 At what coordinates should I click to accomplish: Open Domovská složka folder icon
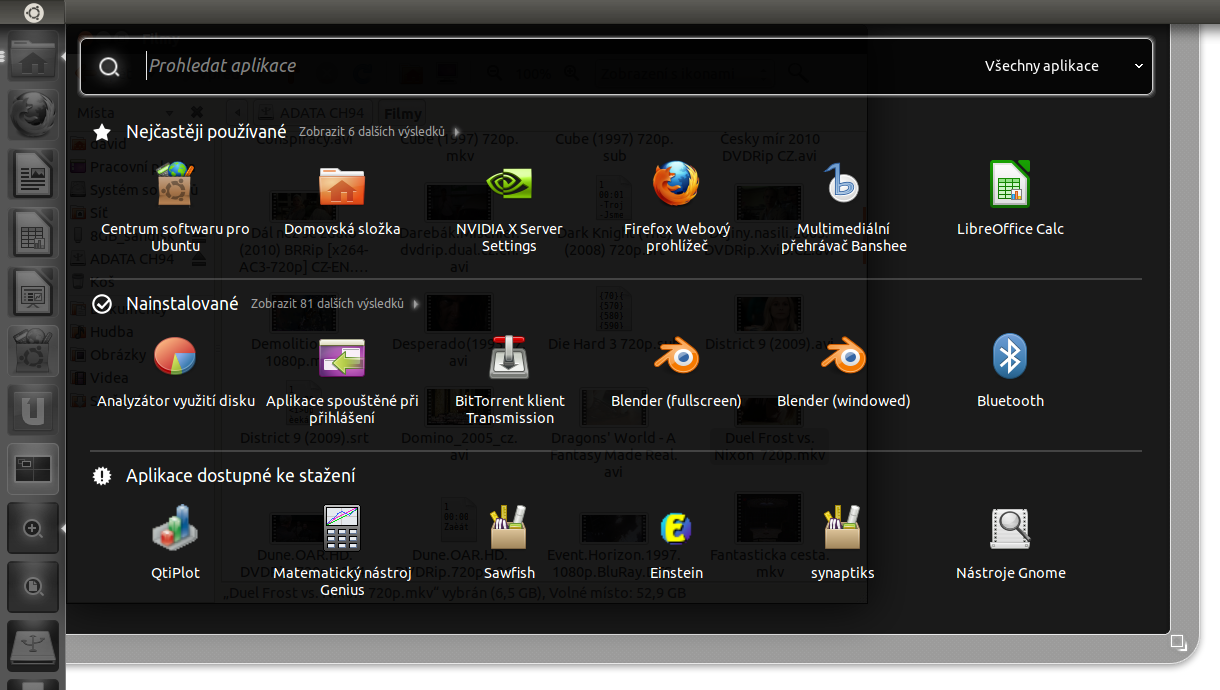342,200
